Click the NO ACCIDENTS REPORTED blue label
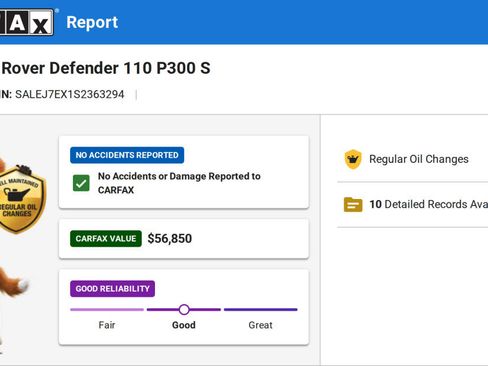488x366 pixels. 127,155
